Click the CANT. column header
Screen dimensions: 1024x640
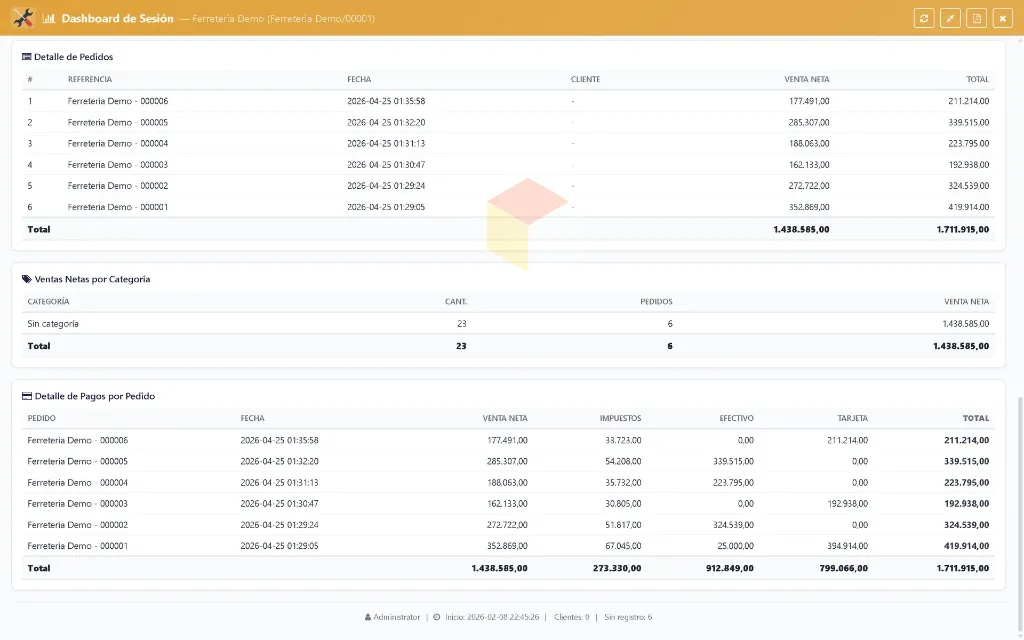[x=456, y=301]
